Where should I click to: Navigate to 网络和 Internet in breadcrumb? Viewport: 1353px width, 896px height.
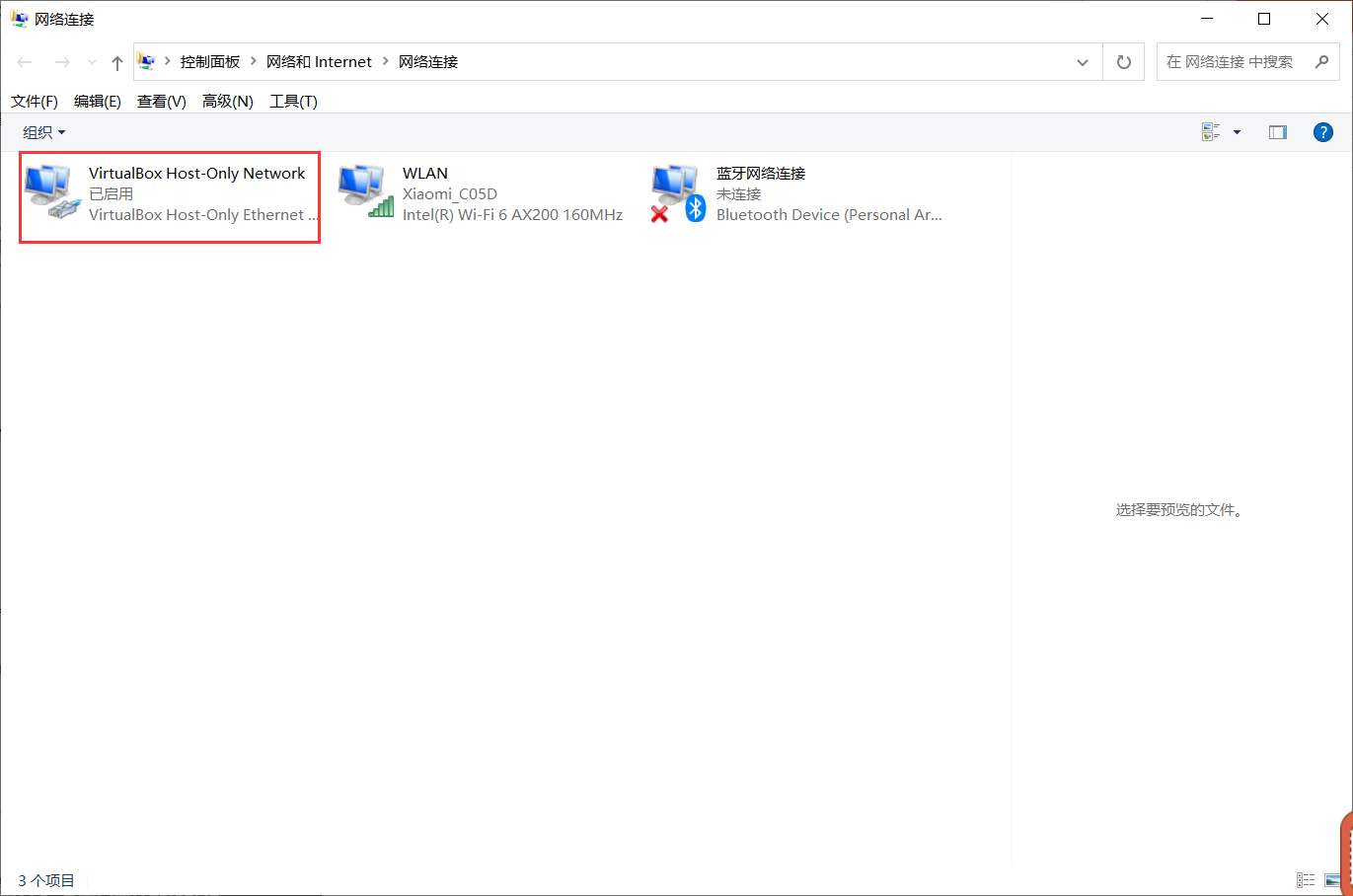tap(319, 61)
